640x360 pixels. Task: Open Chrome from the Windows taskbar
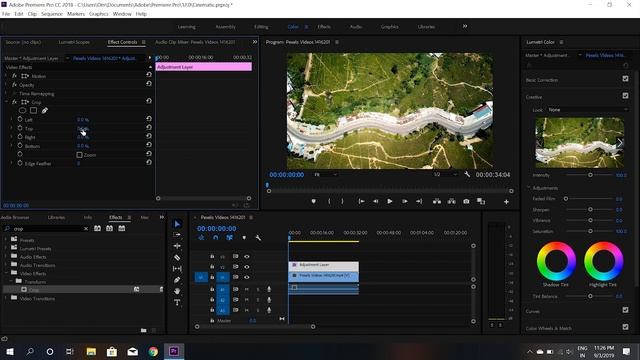pos(153,351)
